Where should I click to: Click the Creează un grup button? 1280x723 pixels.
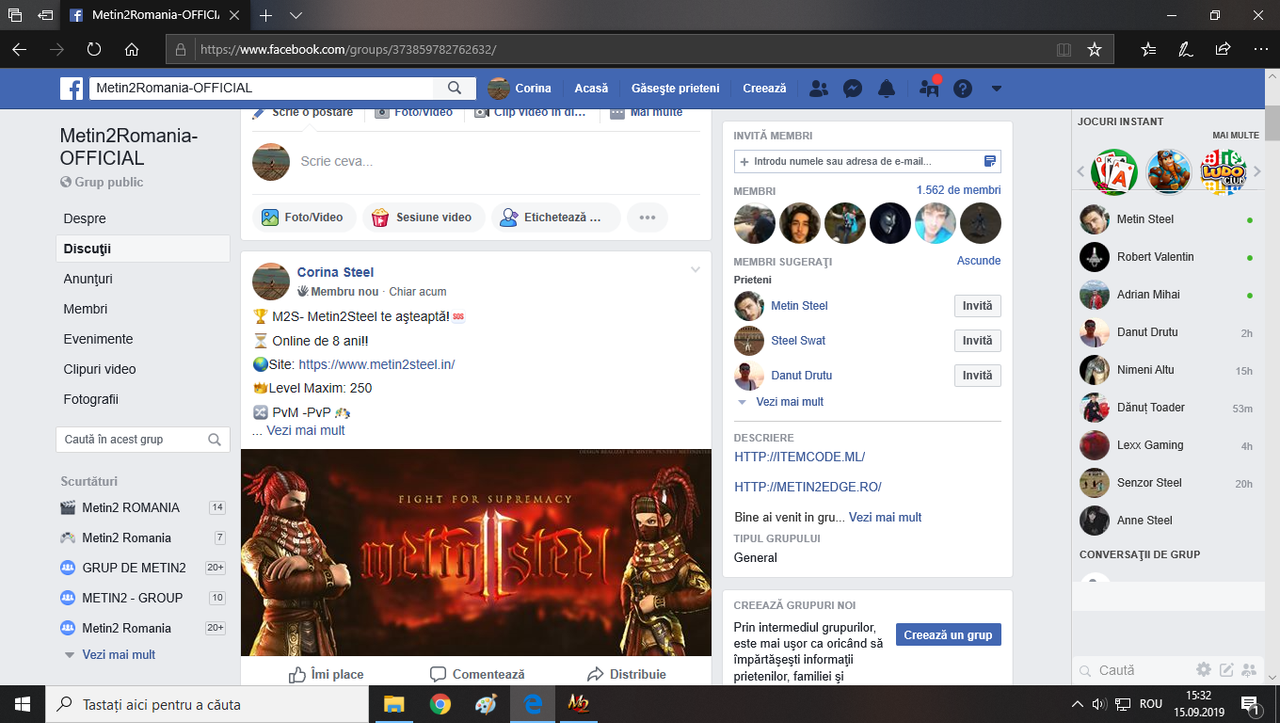[948, 635]
